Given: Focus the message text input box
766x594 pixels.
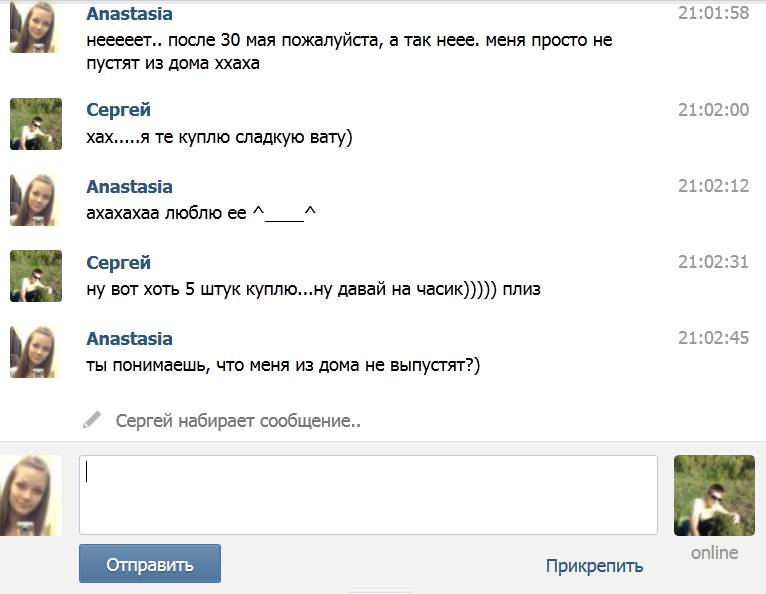Looking at the screenshot, I should [368, 495].
